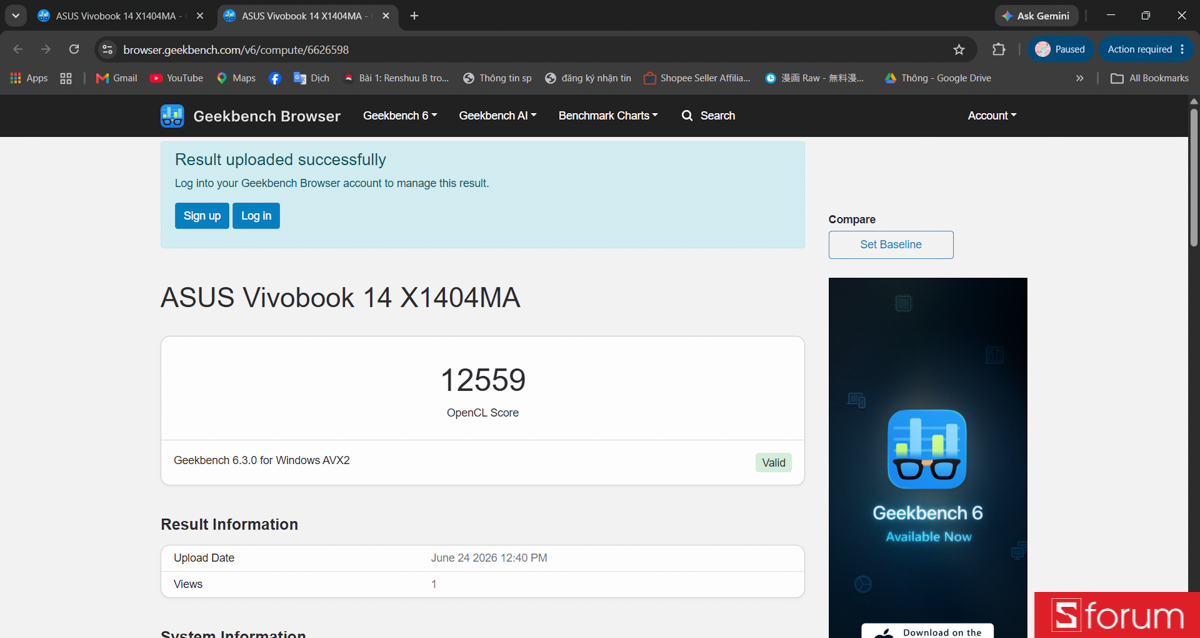Click the ASUS Vivobook 14 X1404MA heading
The image size is (1200, 638).
pyautogui.click(x=340, y=298)
